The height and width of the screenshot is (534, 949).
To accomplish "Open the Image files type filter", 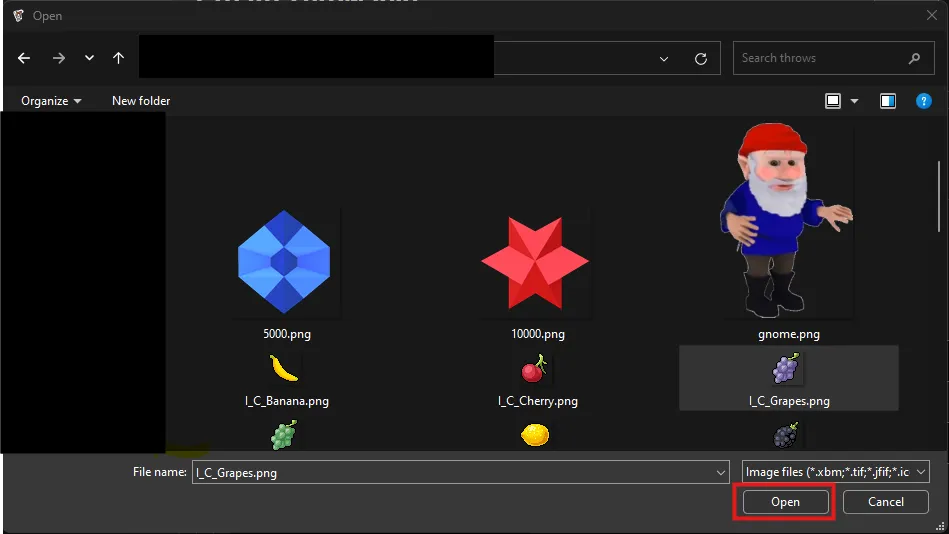I will point(835,472).
